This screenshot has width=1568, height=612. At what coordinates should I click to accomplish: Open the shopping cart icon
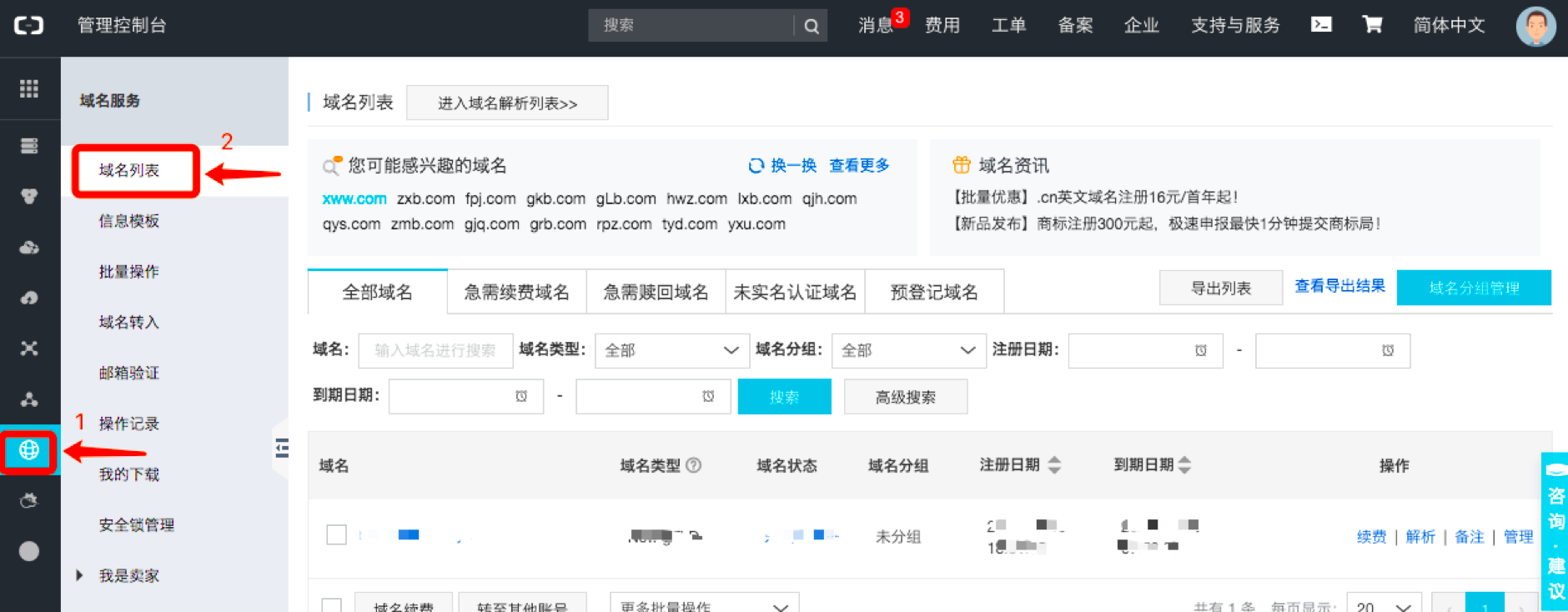(1372, 25)
